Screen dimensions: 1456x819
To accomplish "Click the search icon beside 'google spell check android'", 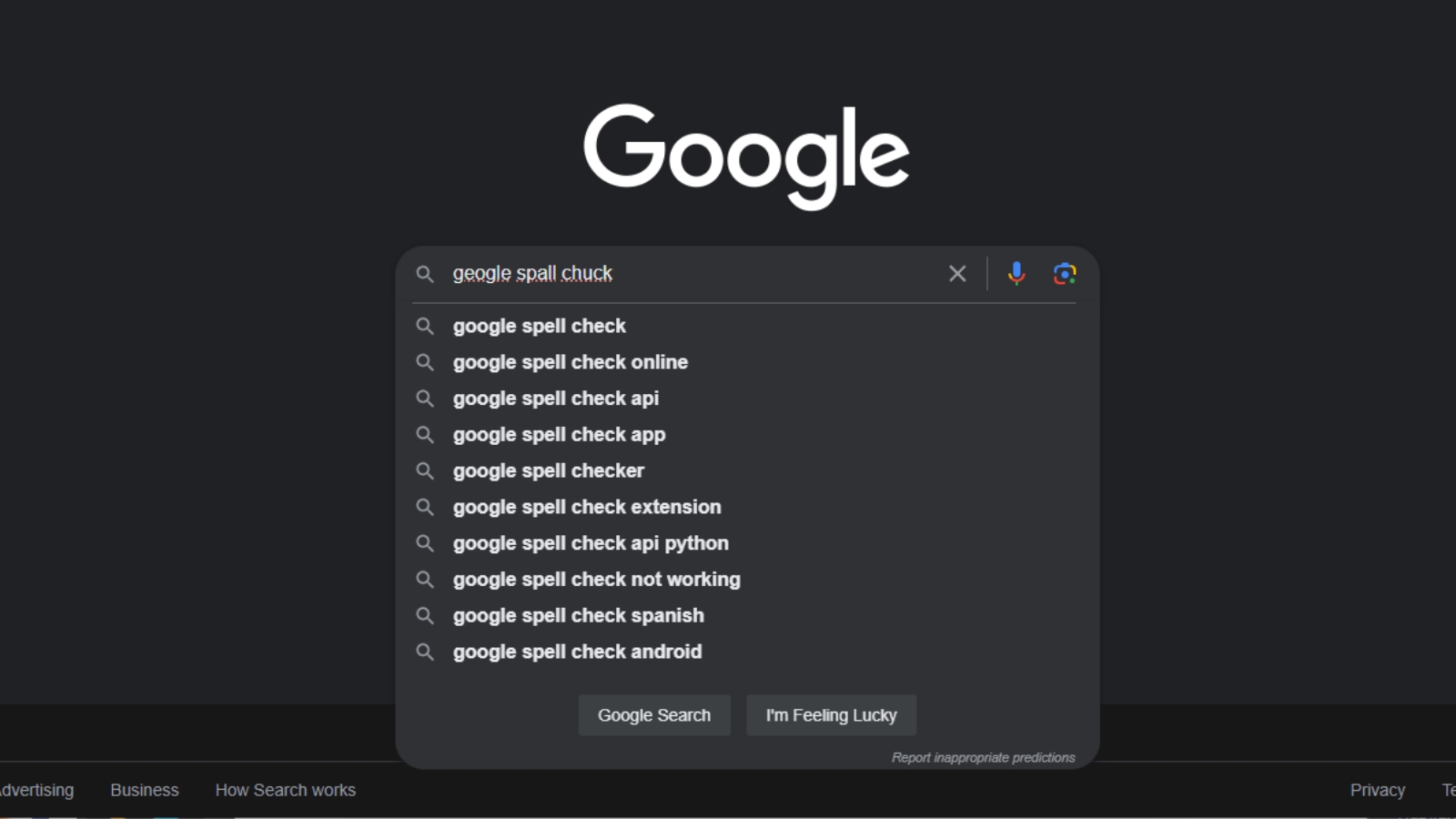I will (425, 652).
